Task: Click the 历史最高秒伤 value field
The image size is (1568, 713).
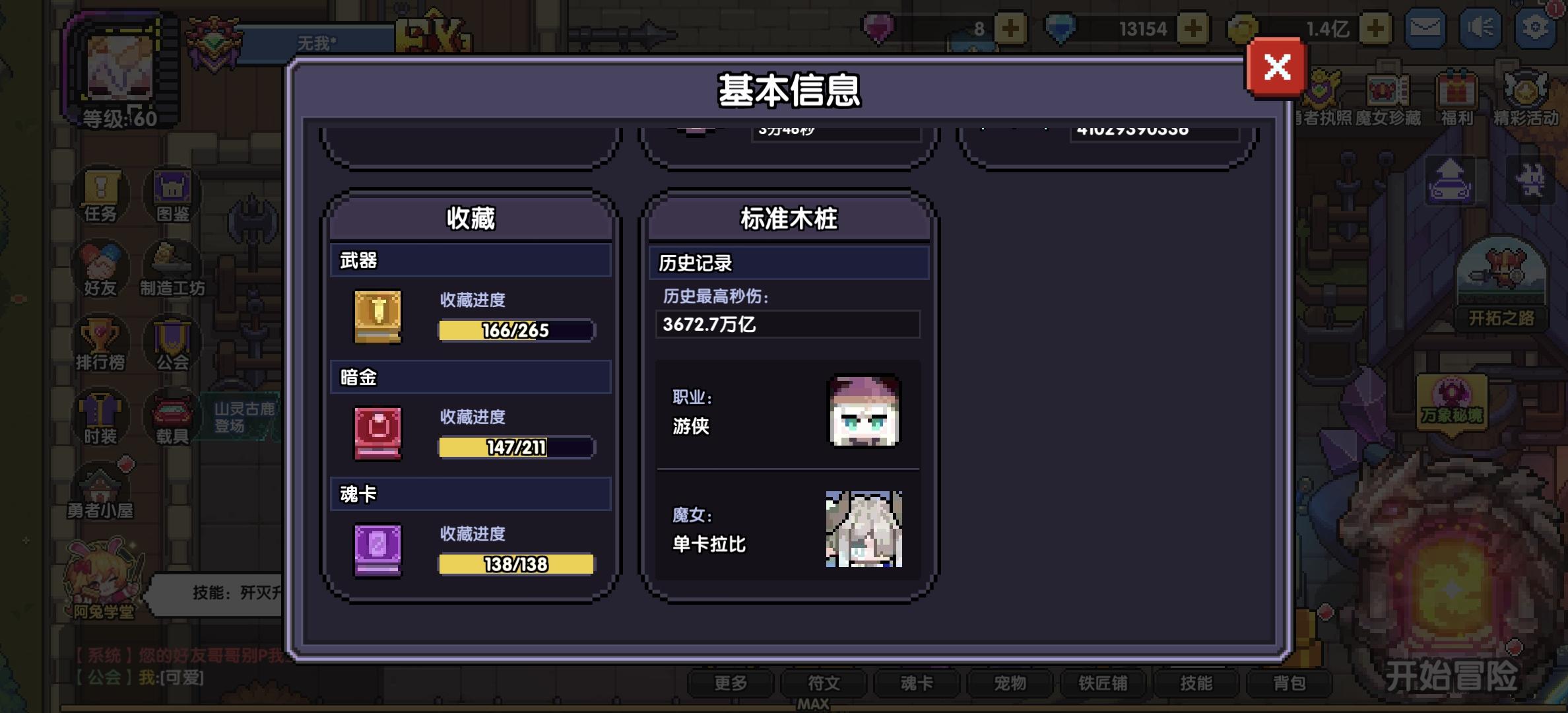Action: pyautogui.click(x=788, y=324)
